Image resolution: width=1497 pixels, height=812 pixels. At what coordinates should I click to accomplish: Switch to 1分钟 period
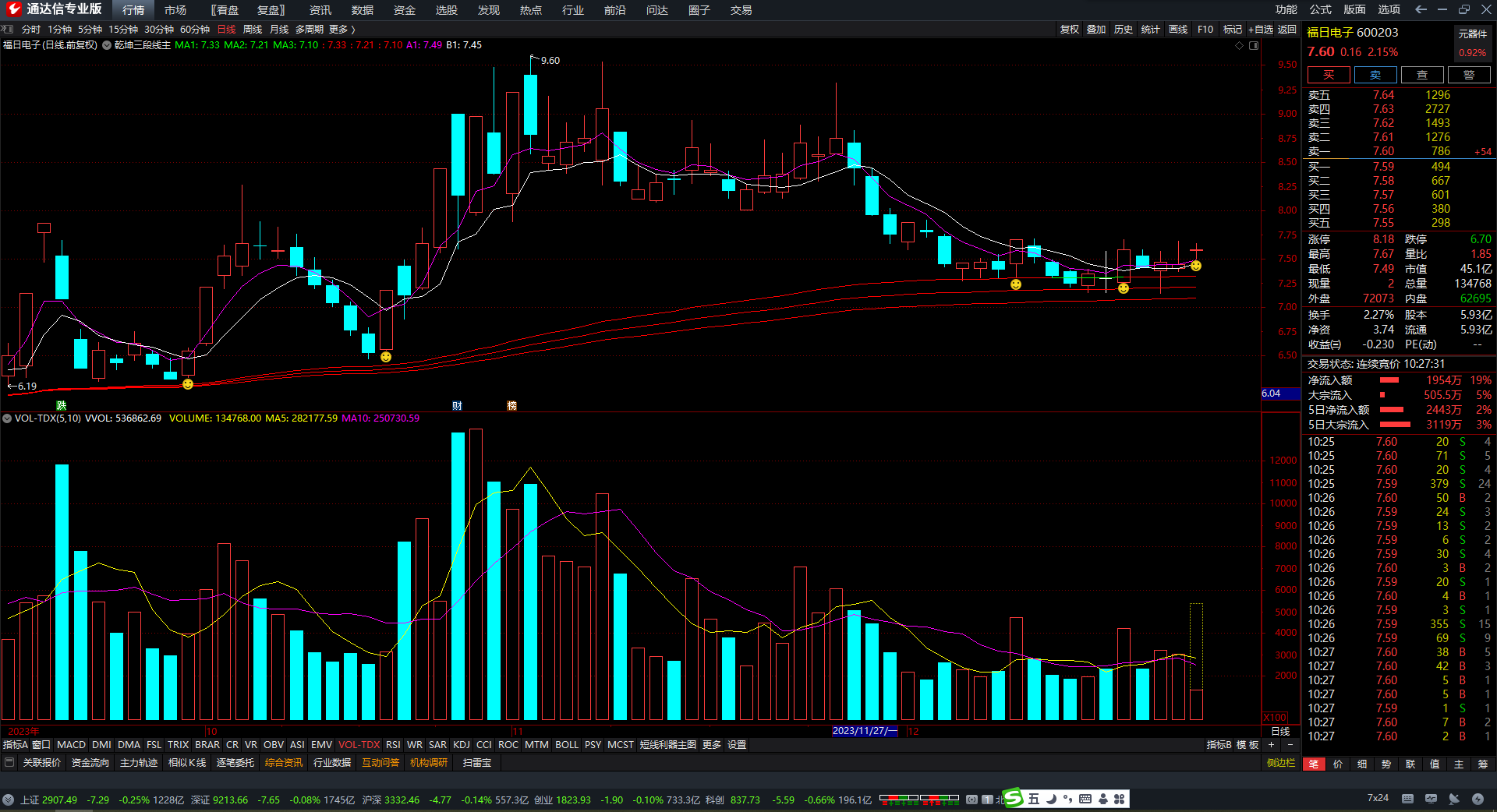click(x=59, y=30)
